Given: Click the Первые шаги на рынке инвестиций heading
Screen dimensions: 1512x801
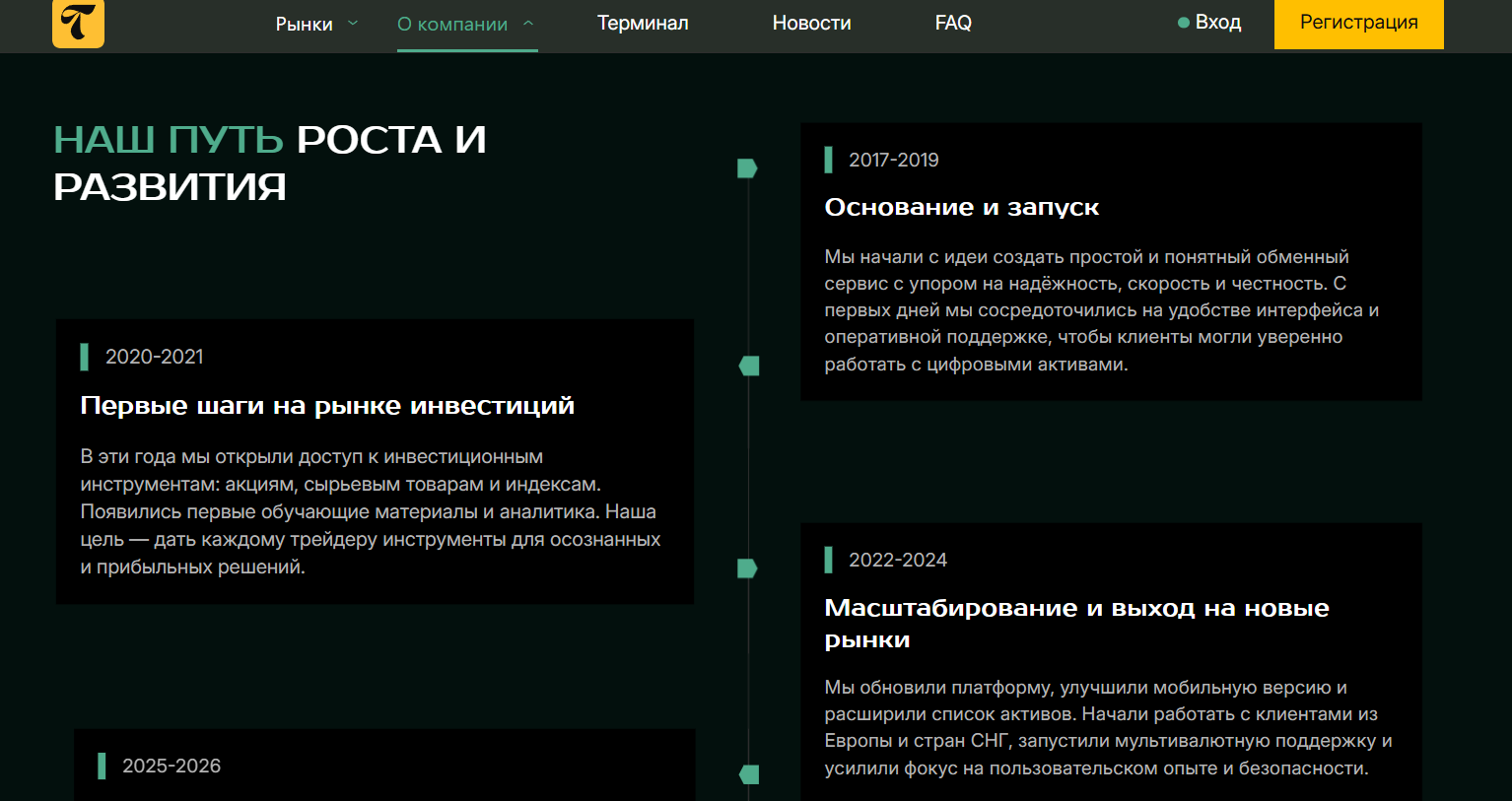Looking at the screenshot, I should coord(327,406).
